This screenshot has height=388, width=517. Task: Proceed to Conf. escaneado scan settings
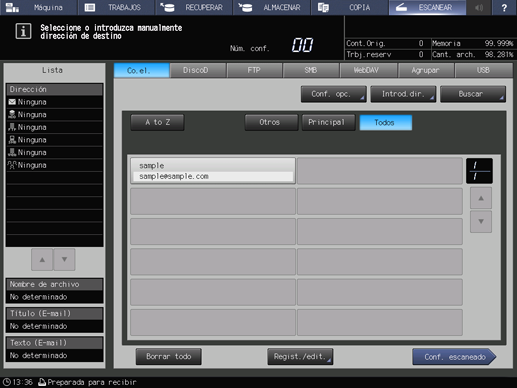(x=454, y=357)
